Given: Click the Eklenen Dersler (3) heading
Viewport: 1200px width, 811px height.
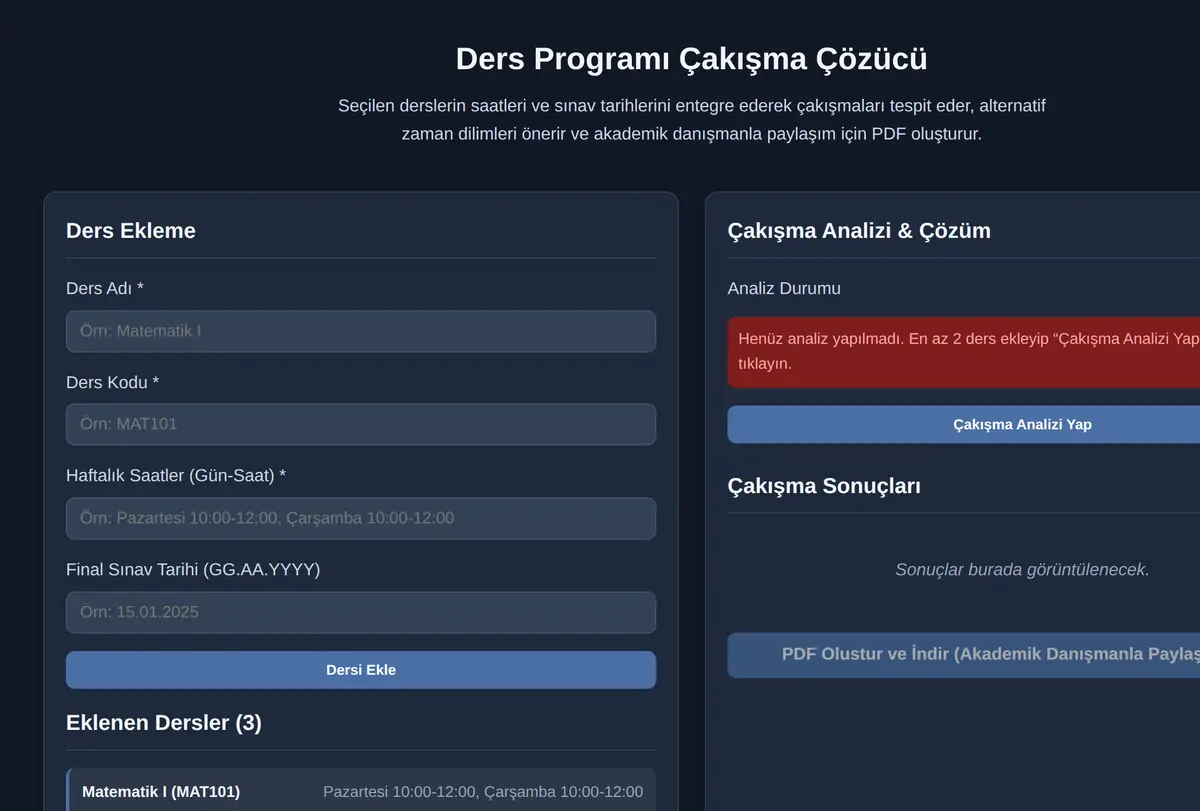Looking at the screenshot, I should point(164,722).
